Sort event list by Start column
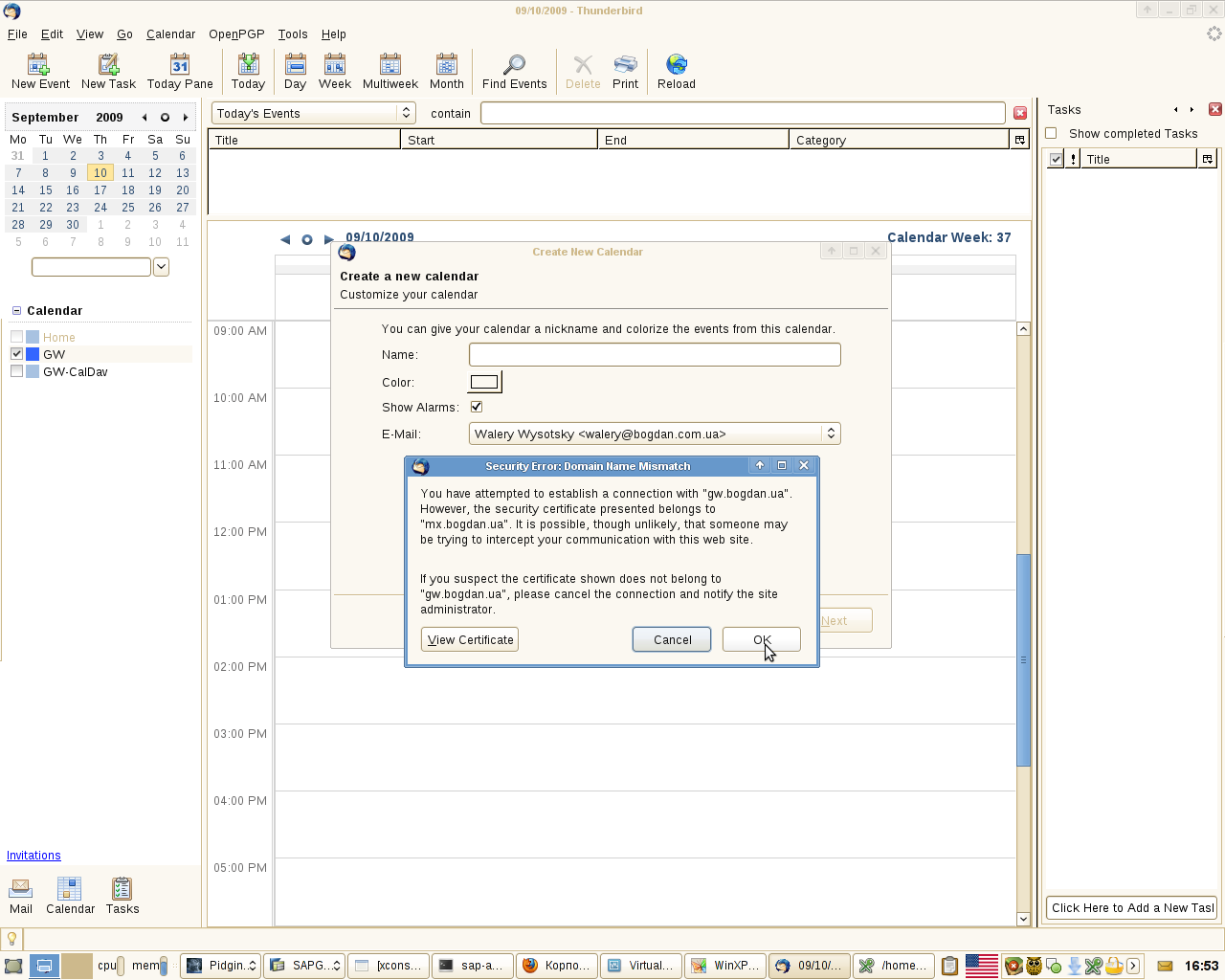Screen dimensions: 1225x980 tap(499, 140)
